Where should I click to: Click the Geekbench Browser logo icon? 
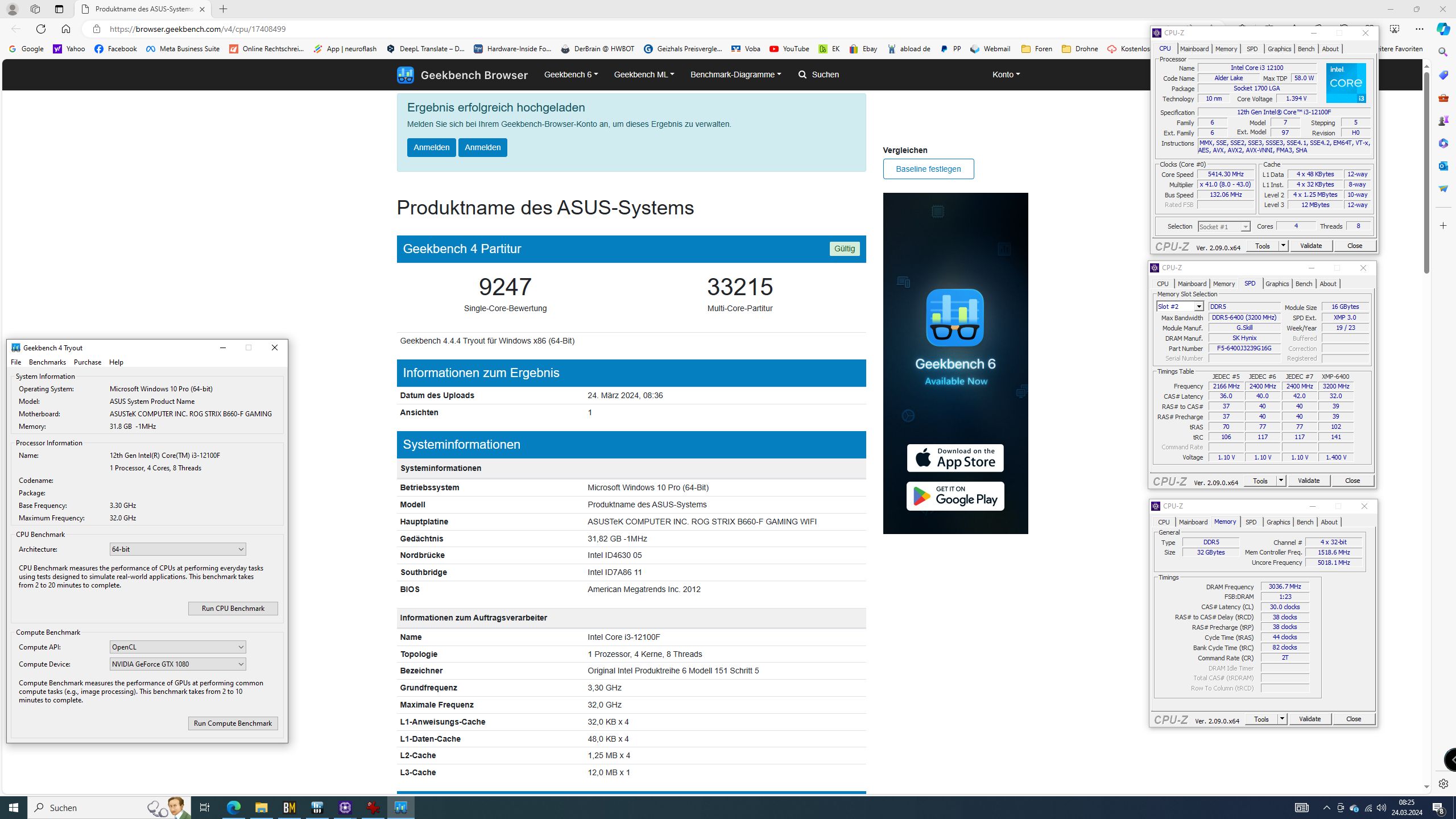tap(405, 75)
